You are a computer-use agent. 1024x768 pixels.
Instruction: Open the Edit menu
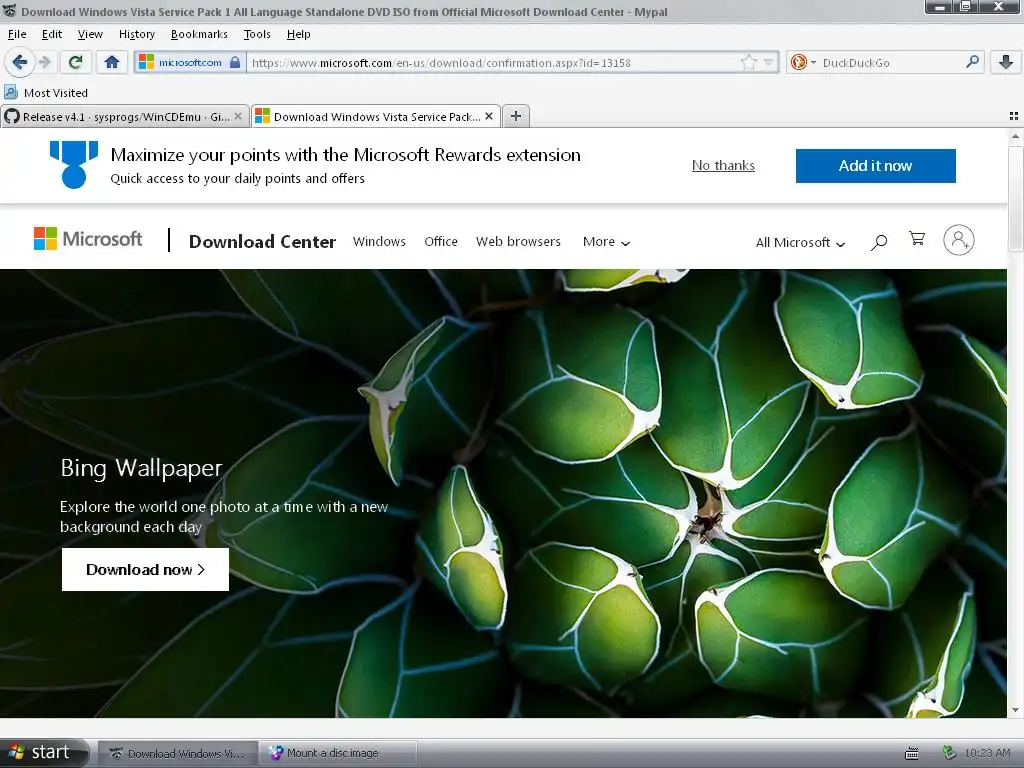[x=52, y=34]
